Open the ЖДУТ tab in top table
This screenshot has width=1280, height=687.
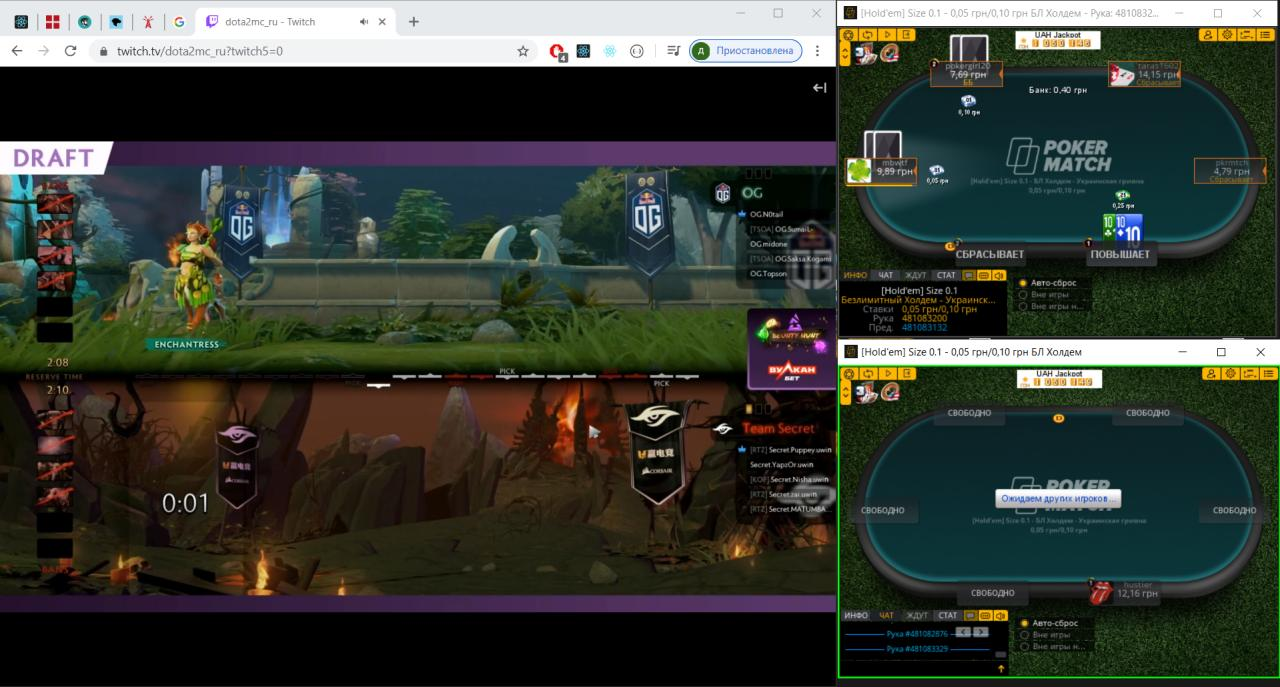point(916,275)
